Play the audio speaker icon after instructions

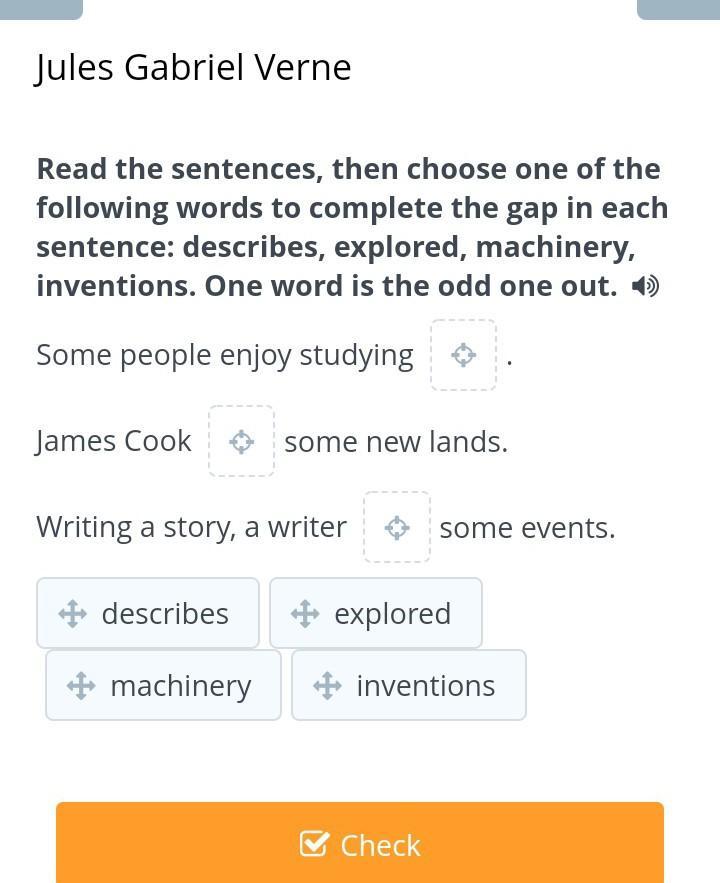tap(645, 287)
